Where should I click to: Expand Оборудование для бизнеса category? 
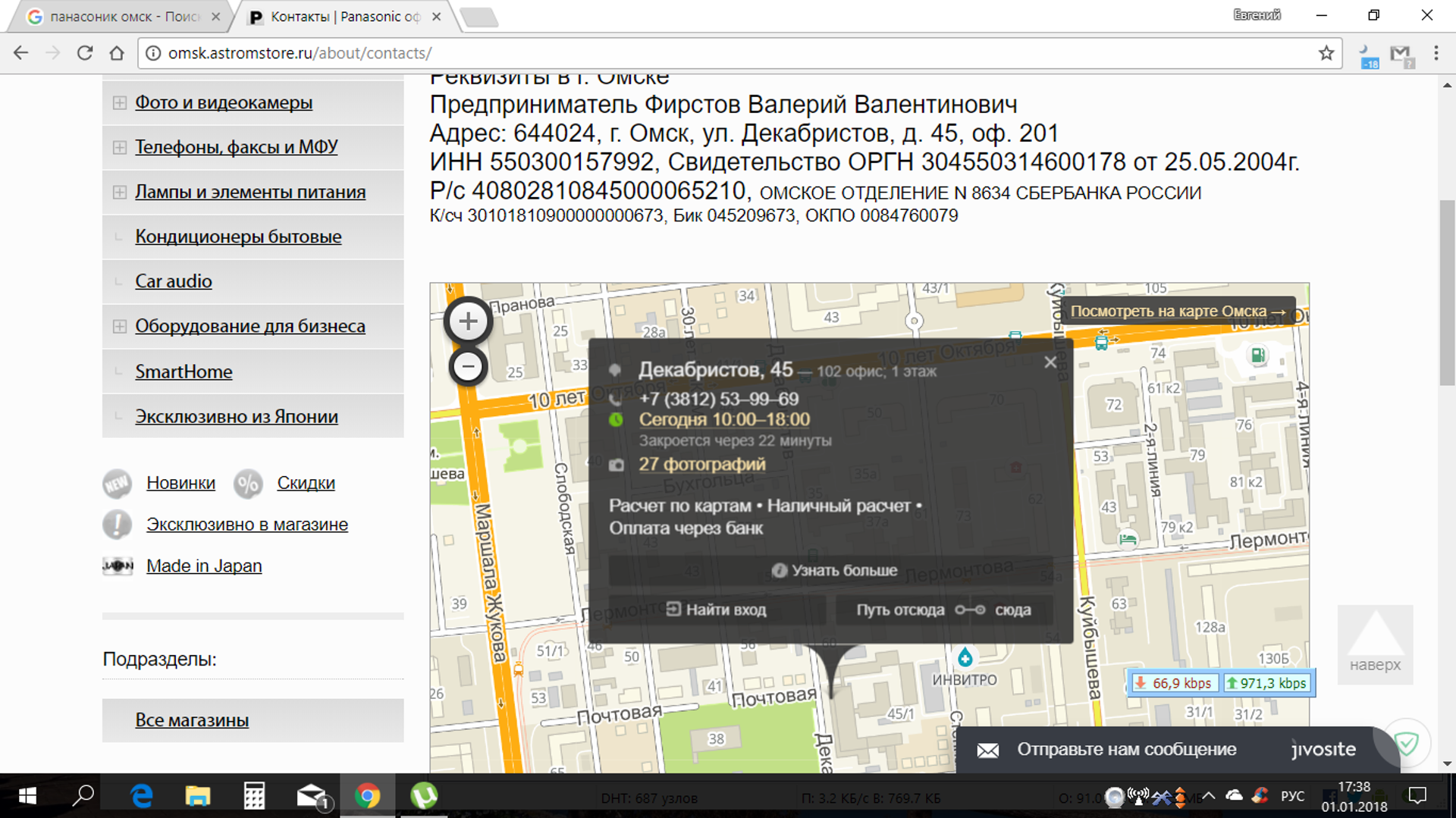coord(119,327)
